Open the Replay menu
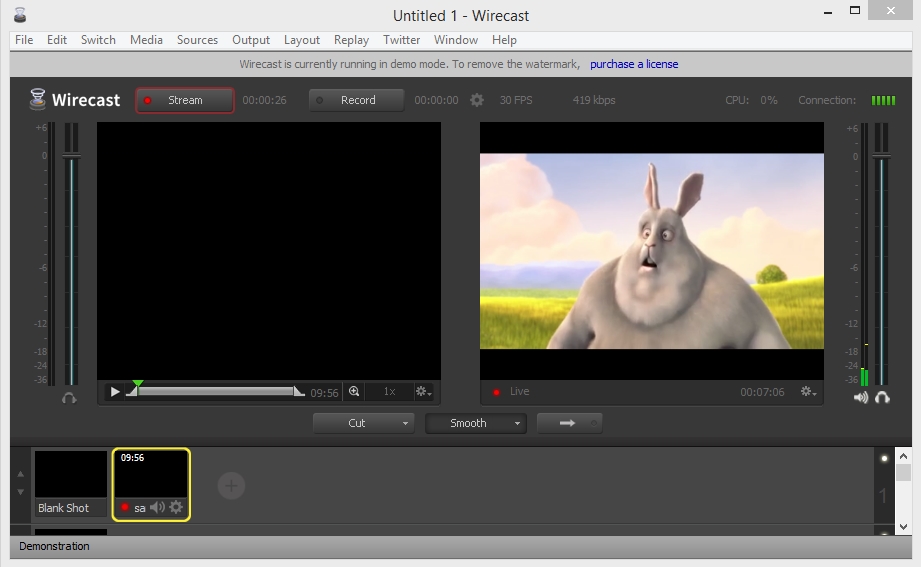The width and height of the screenshot is (921, 567). click(x=351, y=40)
